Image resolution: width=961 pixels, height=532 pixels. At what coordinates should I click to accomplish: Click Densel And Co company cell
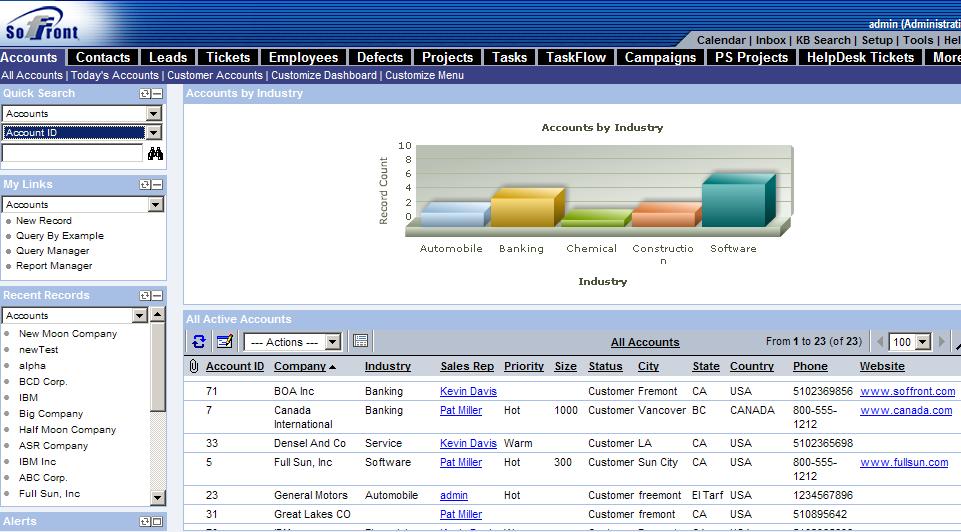tap(310, 443)
